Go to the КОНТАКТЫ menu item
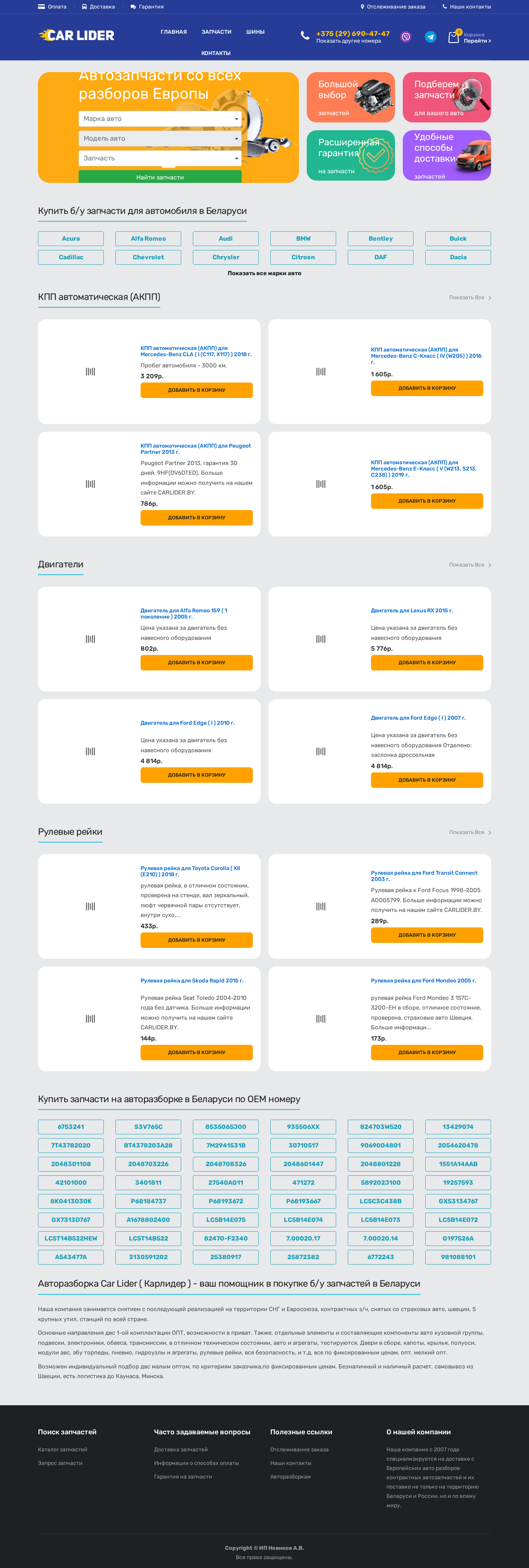 click(x=216, y=53)
